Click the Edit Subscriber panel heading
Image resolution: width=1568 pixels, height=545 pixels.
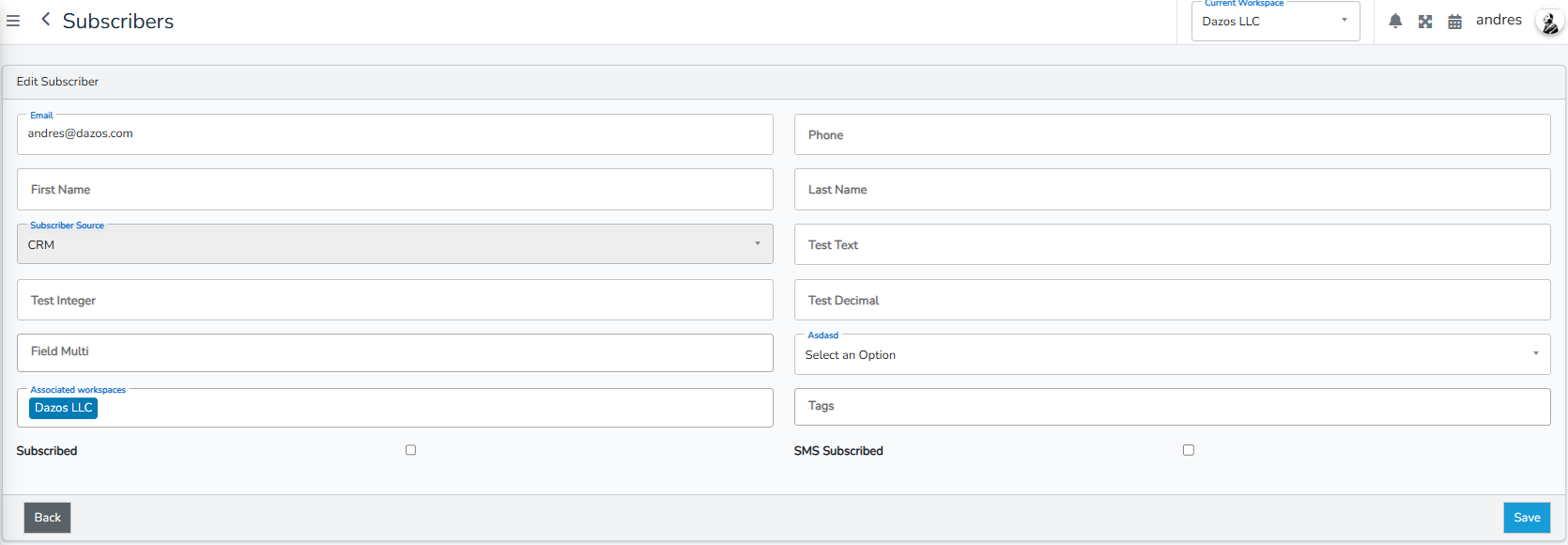point(57,82)
